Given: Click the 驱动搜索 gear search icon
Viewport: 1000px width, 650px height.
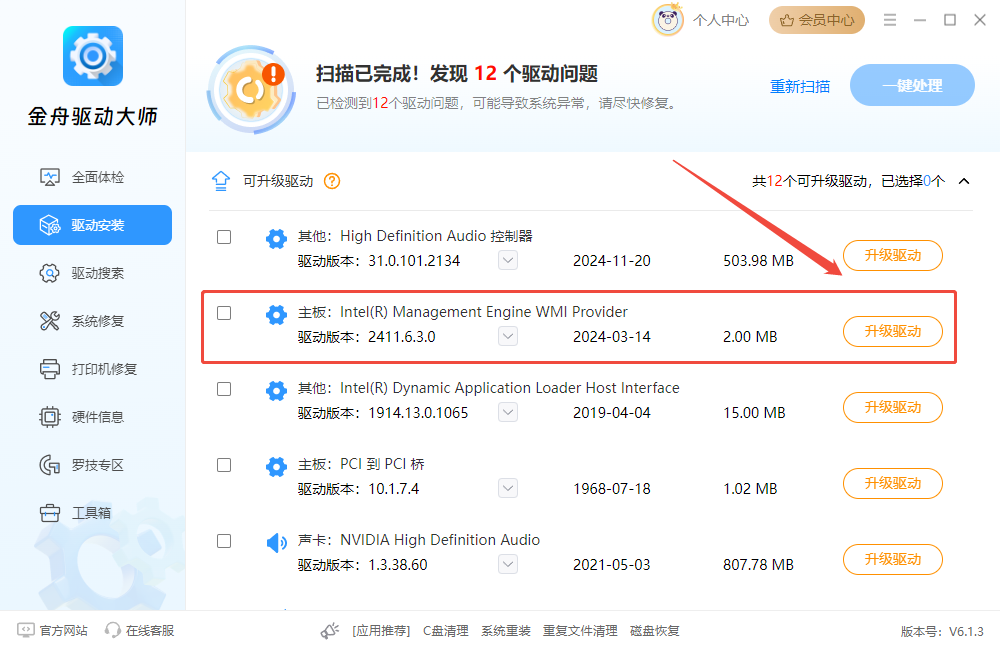Looking at the screenshot, I should [50, 273].
